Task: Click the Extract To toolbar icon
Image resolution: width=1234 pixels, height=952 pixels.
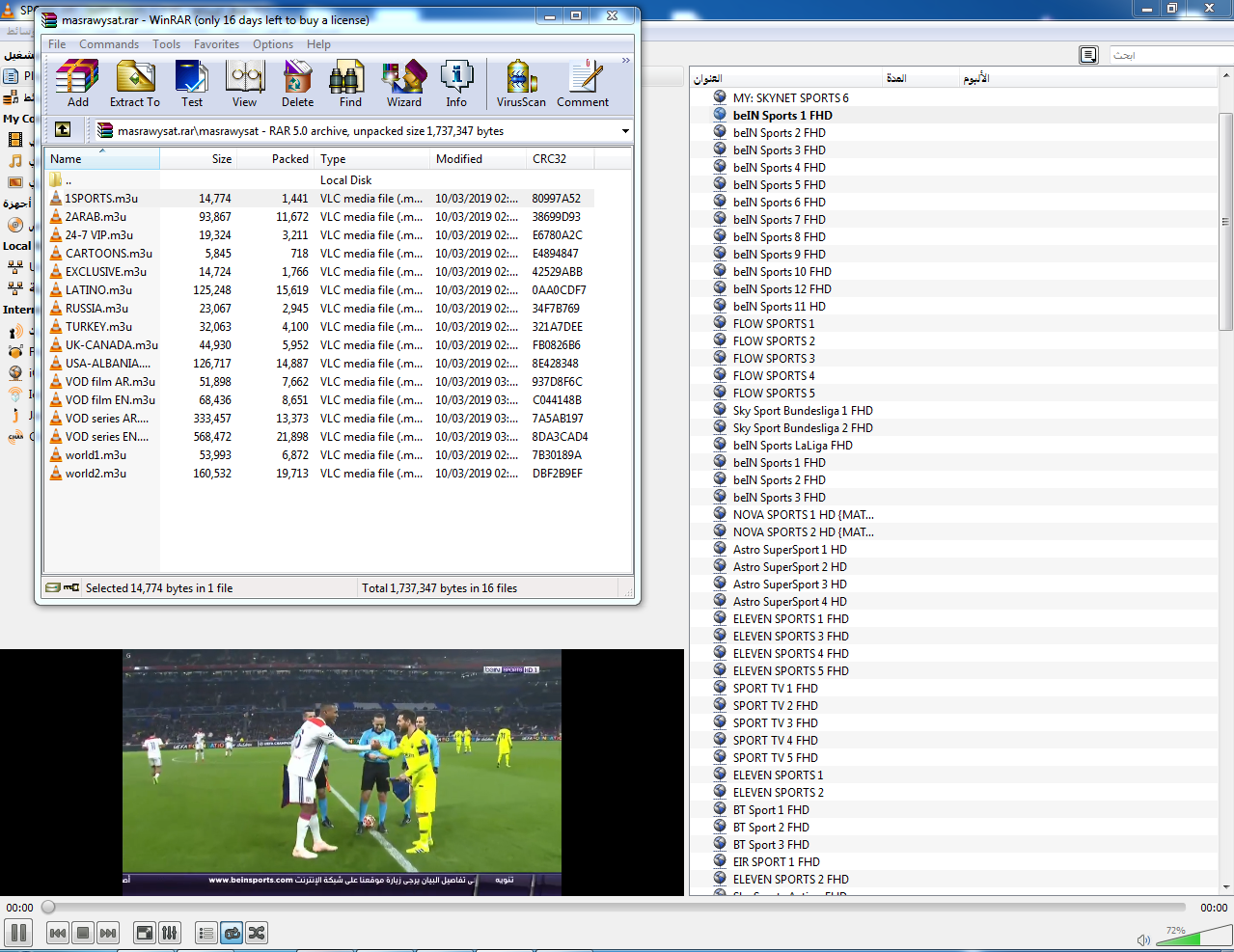Action: click(135, 84)
